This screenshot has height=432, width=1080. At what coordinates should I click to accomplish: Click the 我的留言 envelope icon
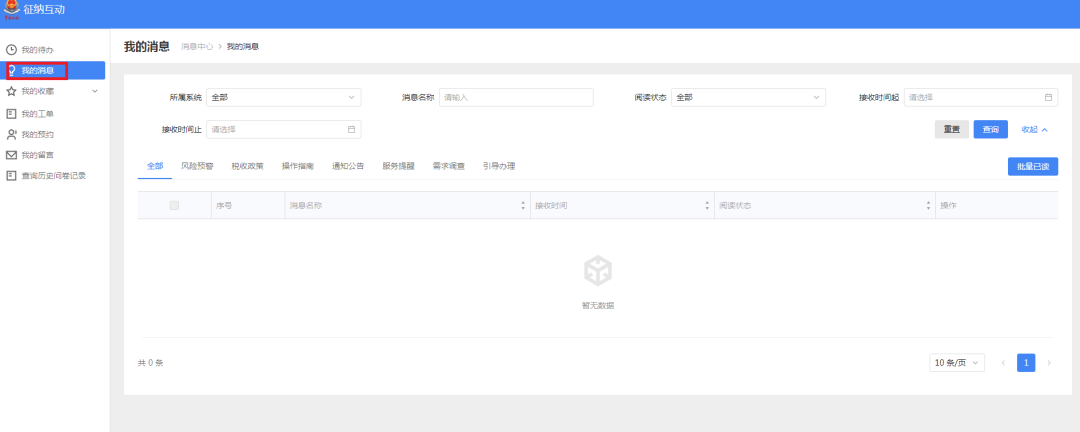tap(12, 155)
